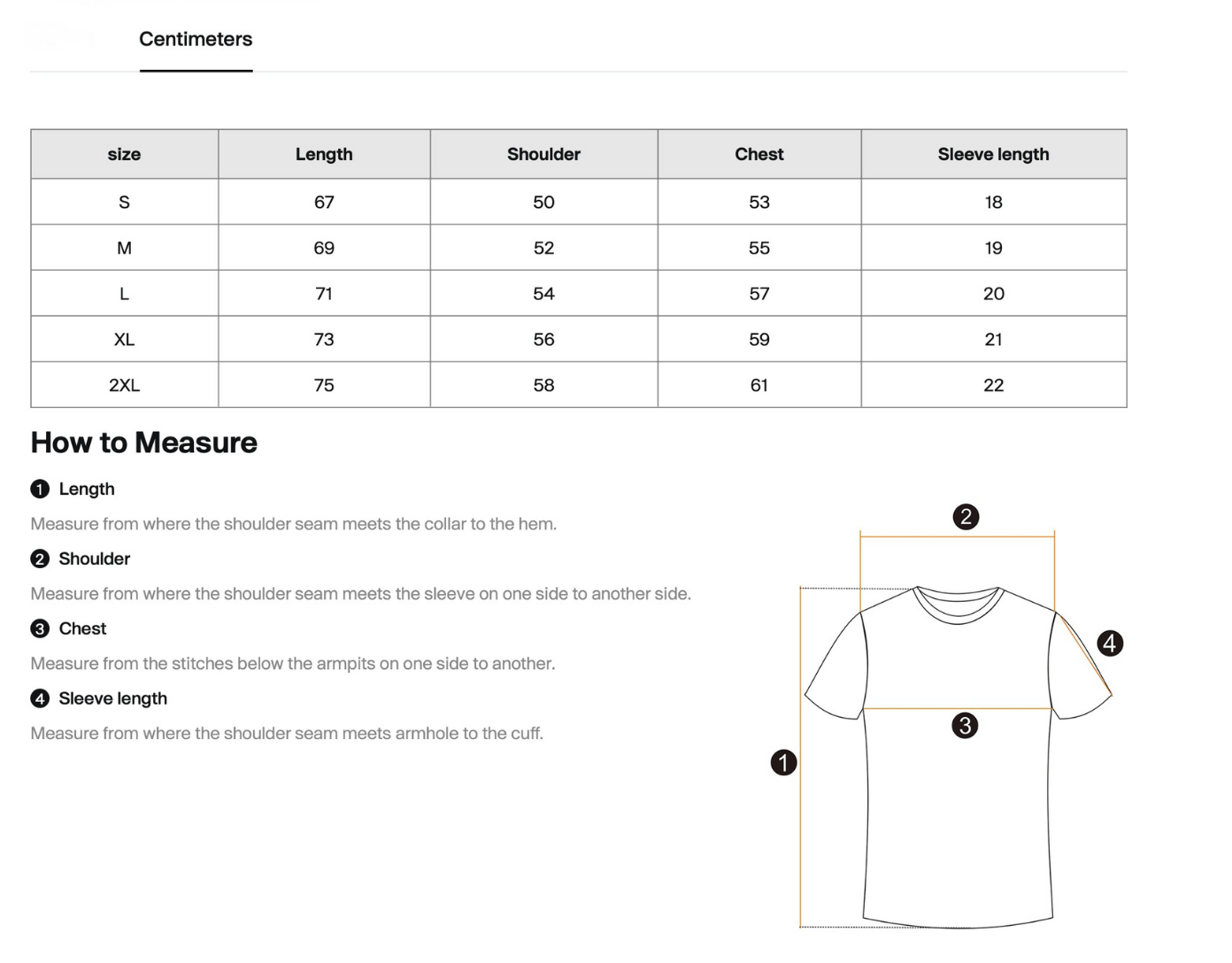Select the Centimeters tab

(196, 40)
